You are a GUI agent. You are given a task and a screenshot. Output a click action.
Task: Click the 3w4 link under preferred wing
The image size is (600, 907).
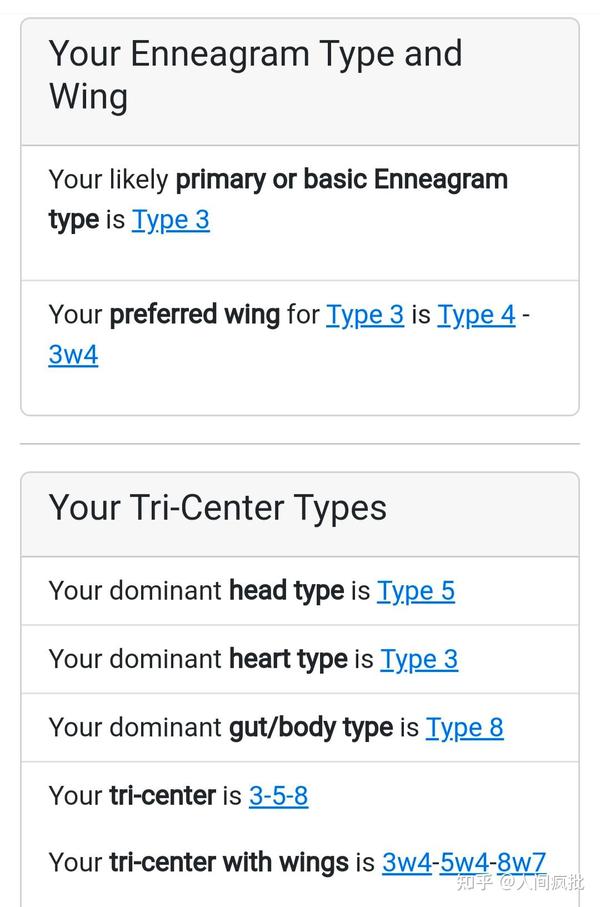pos(73,354)
